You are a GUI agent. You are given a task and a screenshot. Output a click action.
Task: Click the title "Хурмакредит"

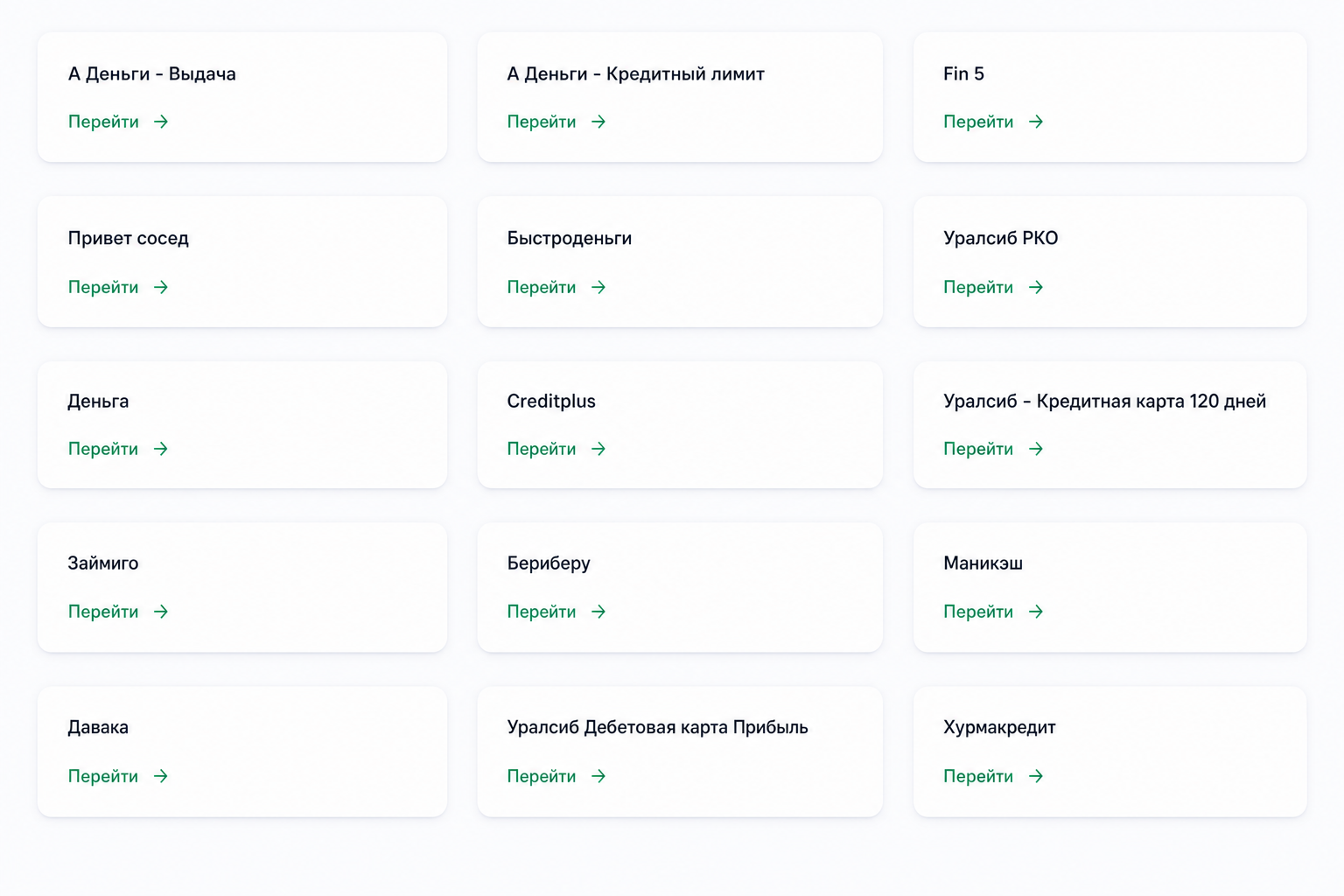[999, 727]
